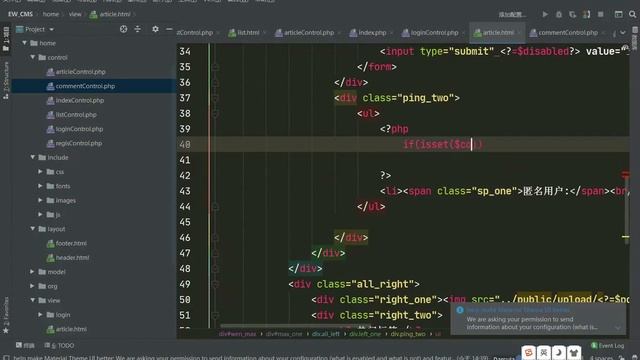Open the Event Log button

tap(607, 346)
